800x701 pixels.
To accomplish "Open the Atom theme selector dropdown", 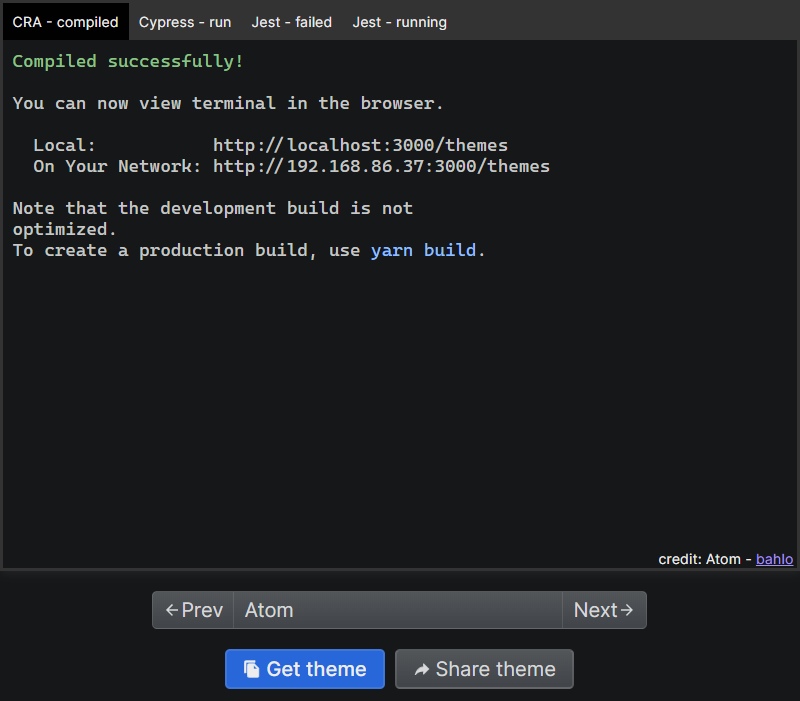I will point(397,610).
